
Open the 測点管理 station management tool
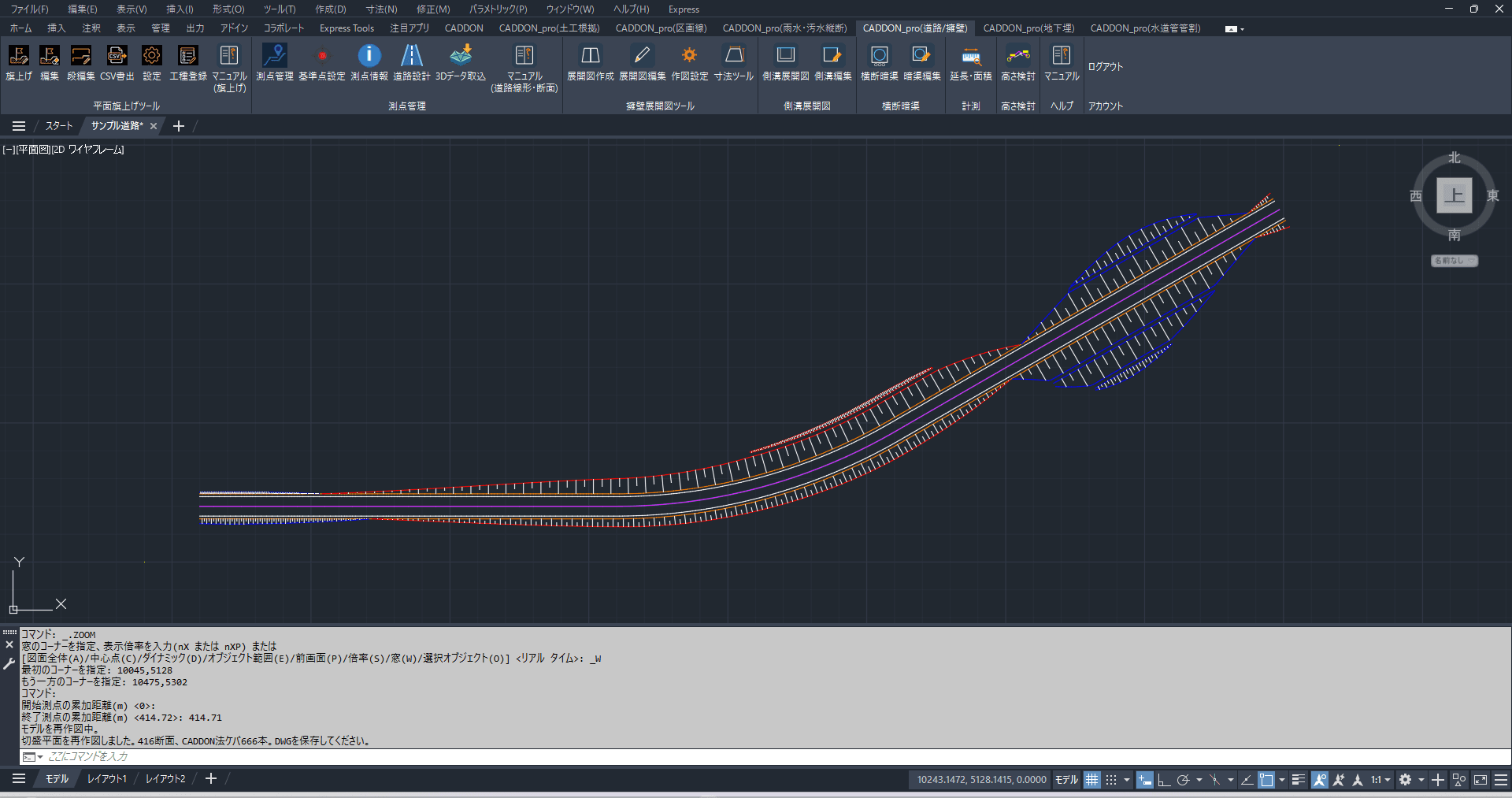click(x=274, y=62)
